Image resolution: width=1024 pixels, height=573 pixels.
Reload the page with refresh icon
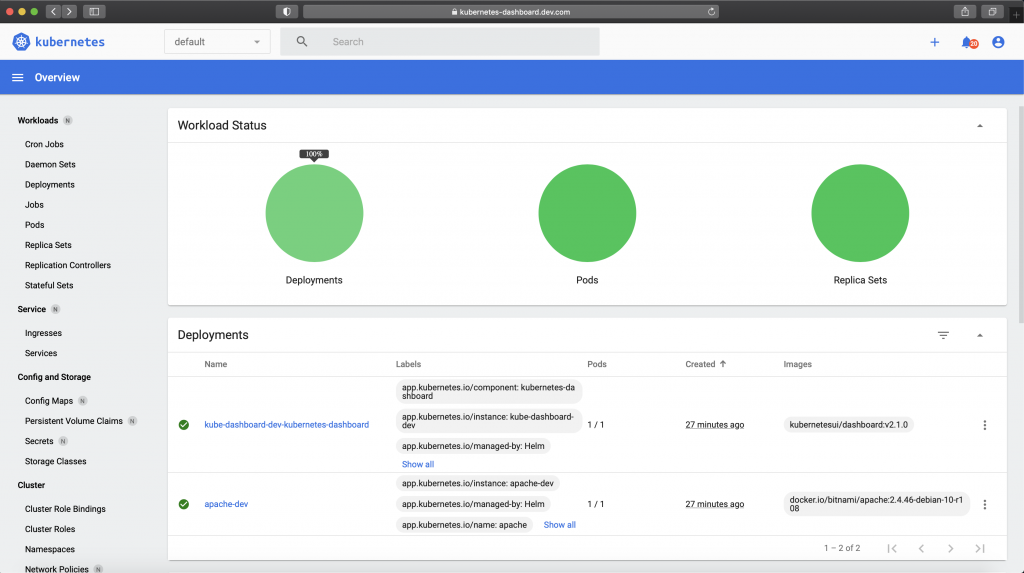(711, 11)
